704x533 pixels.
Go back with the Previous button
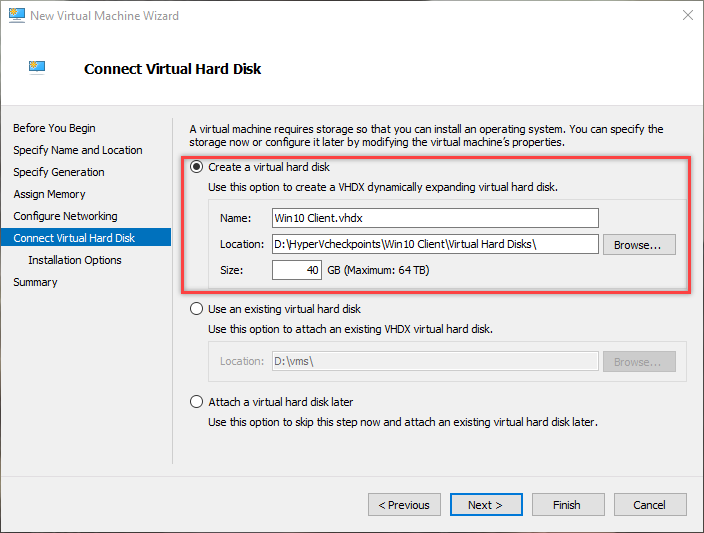(x=404, y=505)
